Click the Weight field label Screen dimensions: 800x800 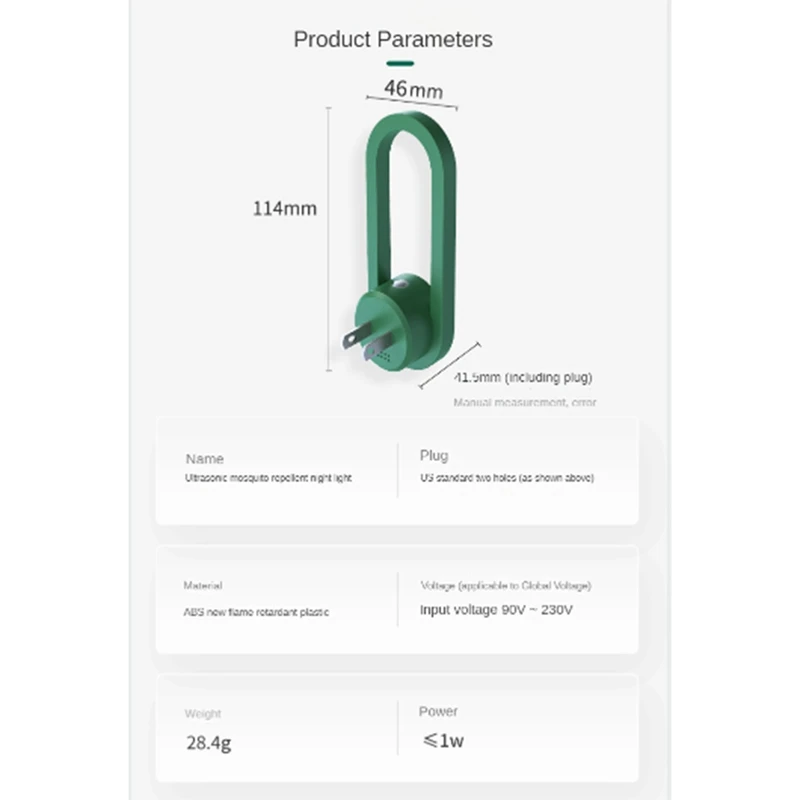coord(203,714)
